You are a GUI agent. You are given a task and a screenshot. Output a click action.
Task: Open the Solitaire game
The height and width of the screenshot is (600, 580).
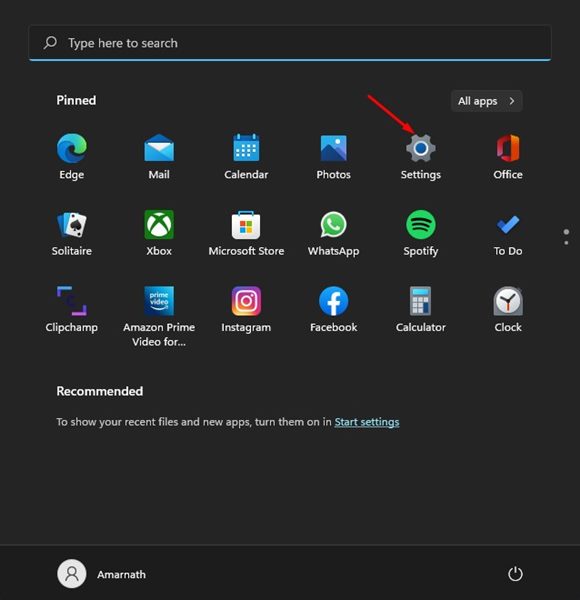[x=72, y=233]
